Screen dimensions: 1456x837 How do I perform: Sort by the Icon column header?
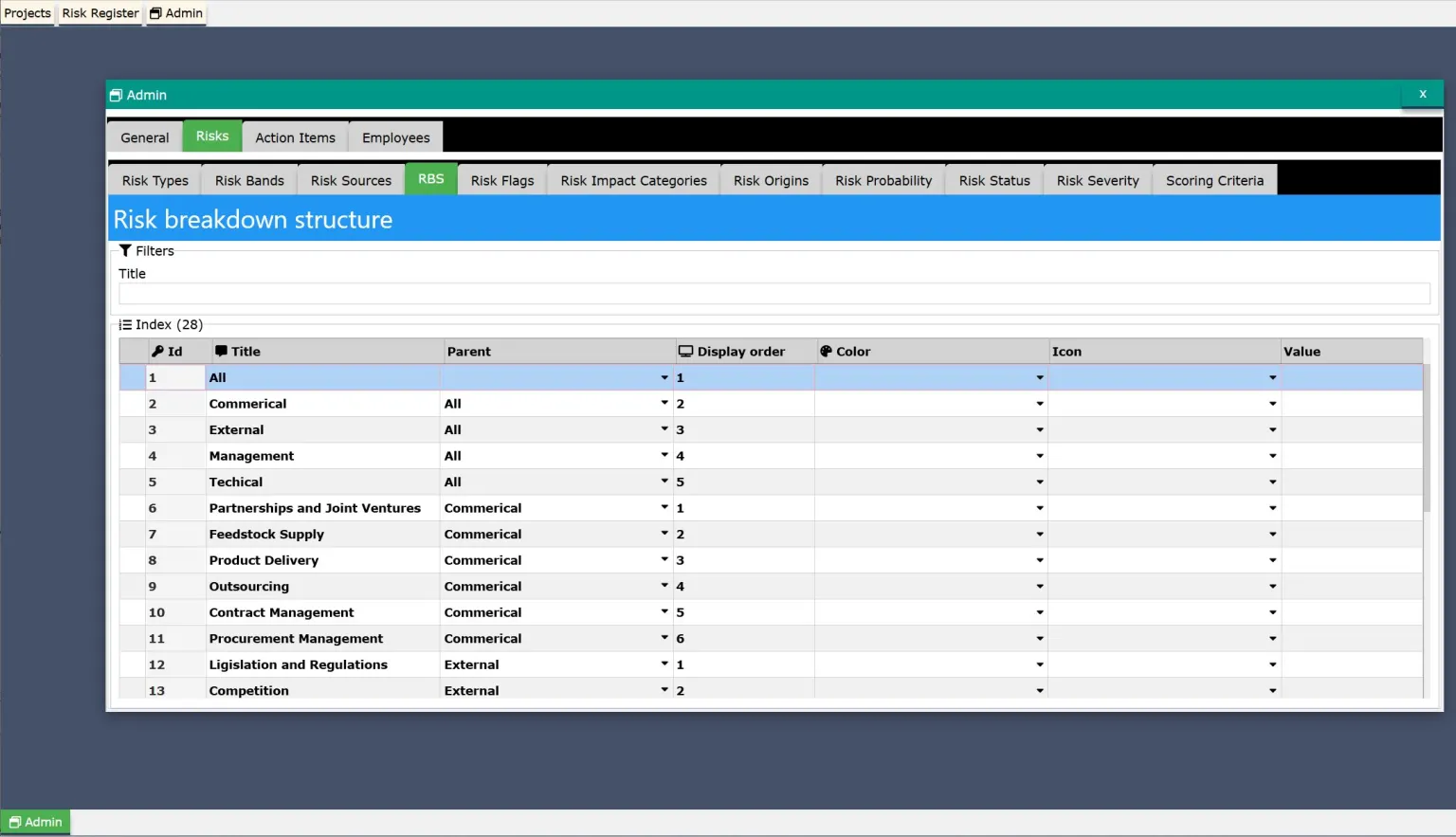pos(1164,352)
